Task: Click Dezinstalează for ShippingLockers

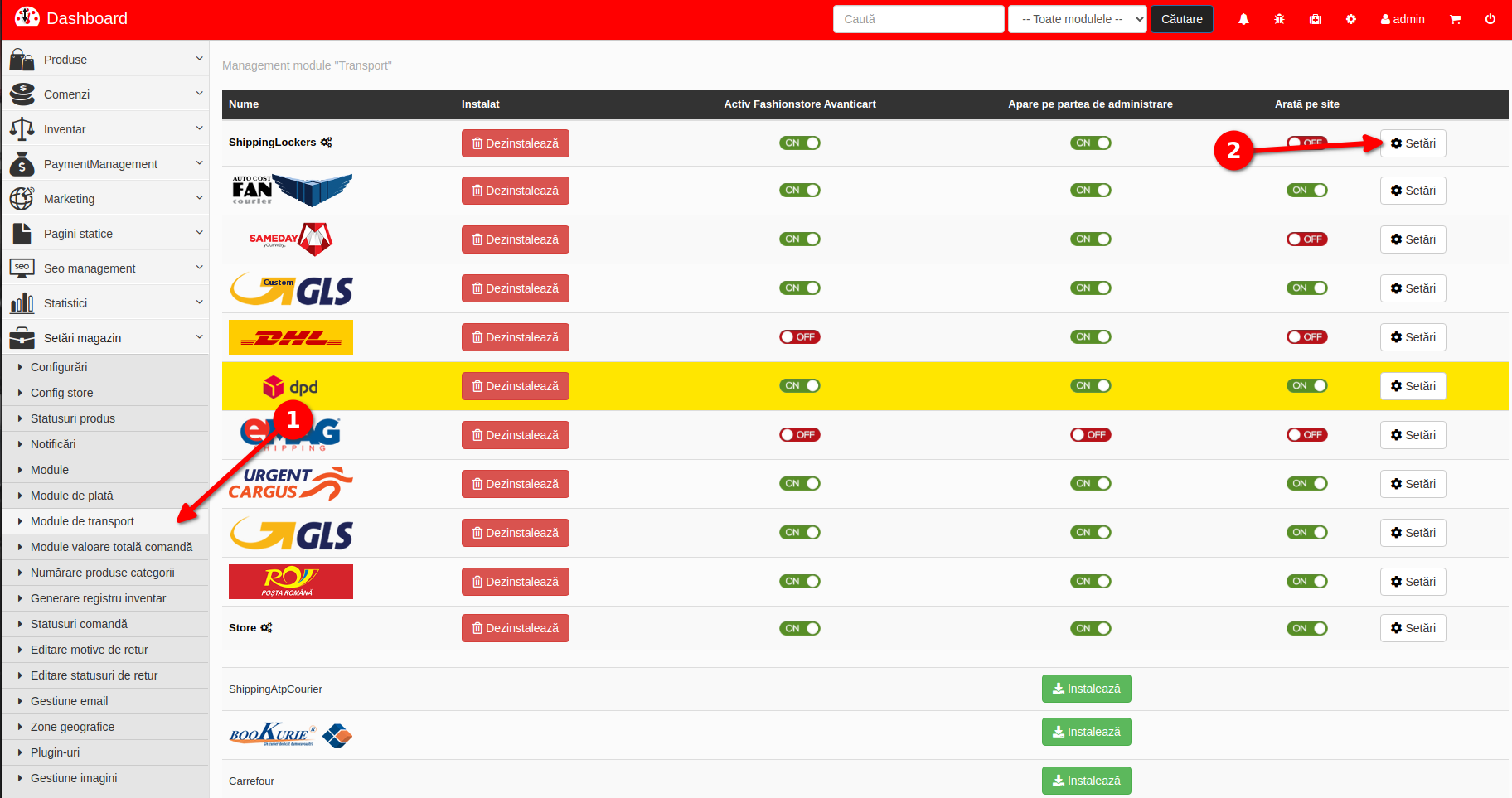Action: [516, 143]
